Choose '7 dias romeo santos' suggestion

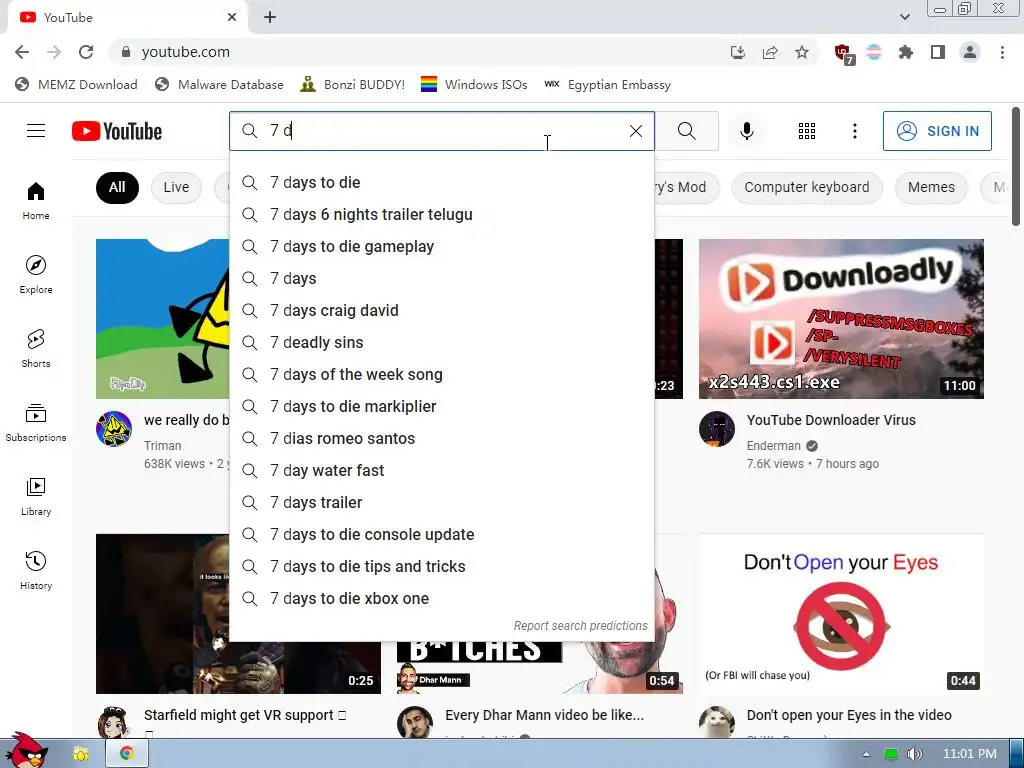[x=441, y=438]
